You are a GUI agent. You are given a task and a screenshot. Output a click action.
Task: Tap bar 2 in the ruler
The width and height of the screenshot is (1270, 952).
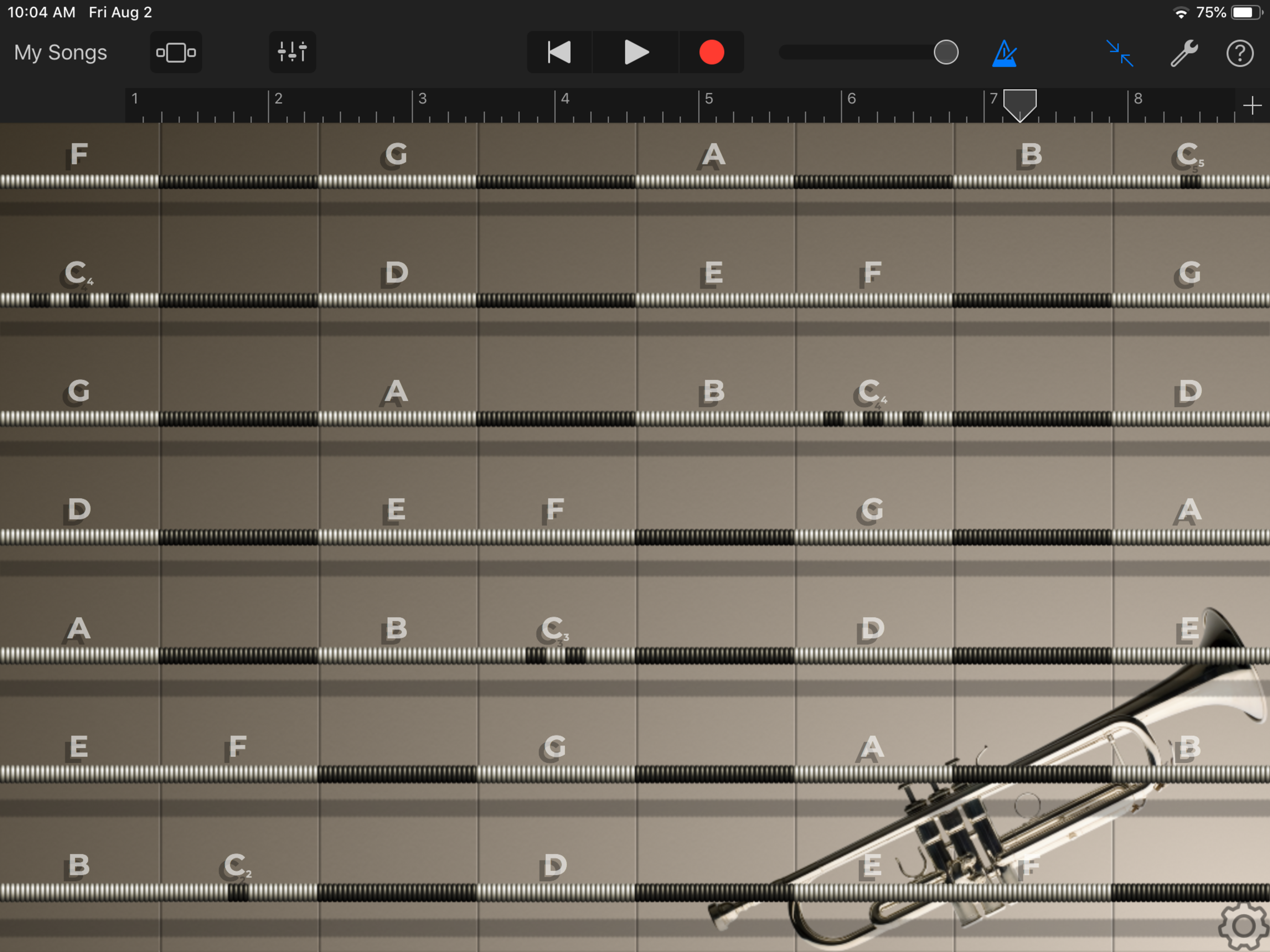(x=278, y=98)
